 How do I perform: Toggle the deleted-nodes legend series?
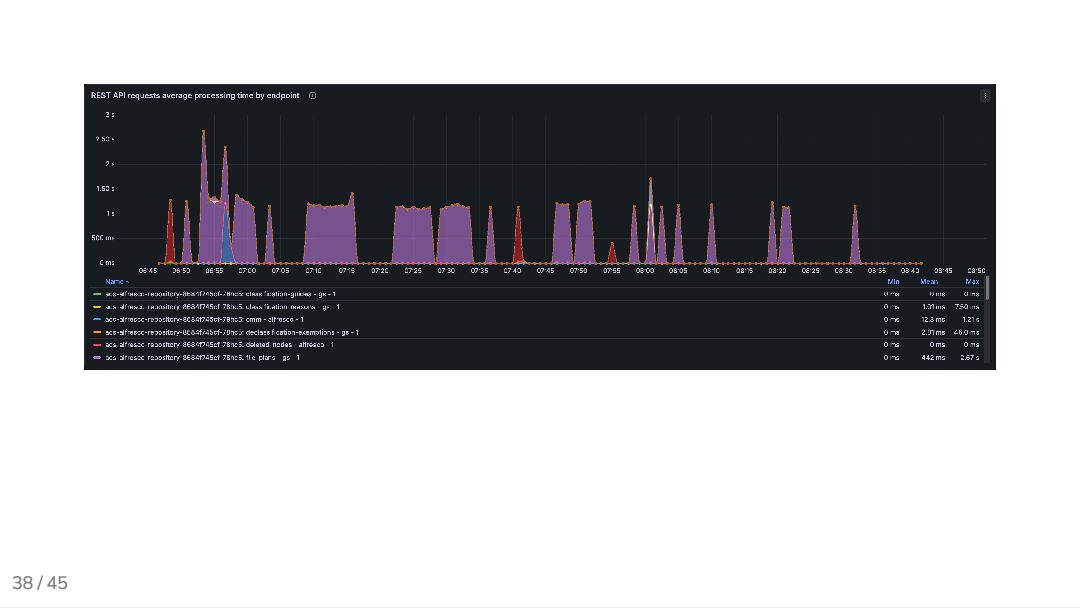click(x=220, y=345)
